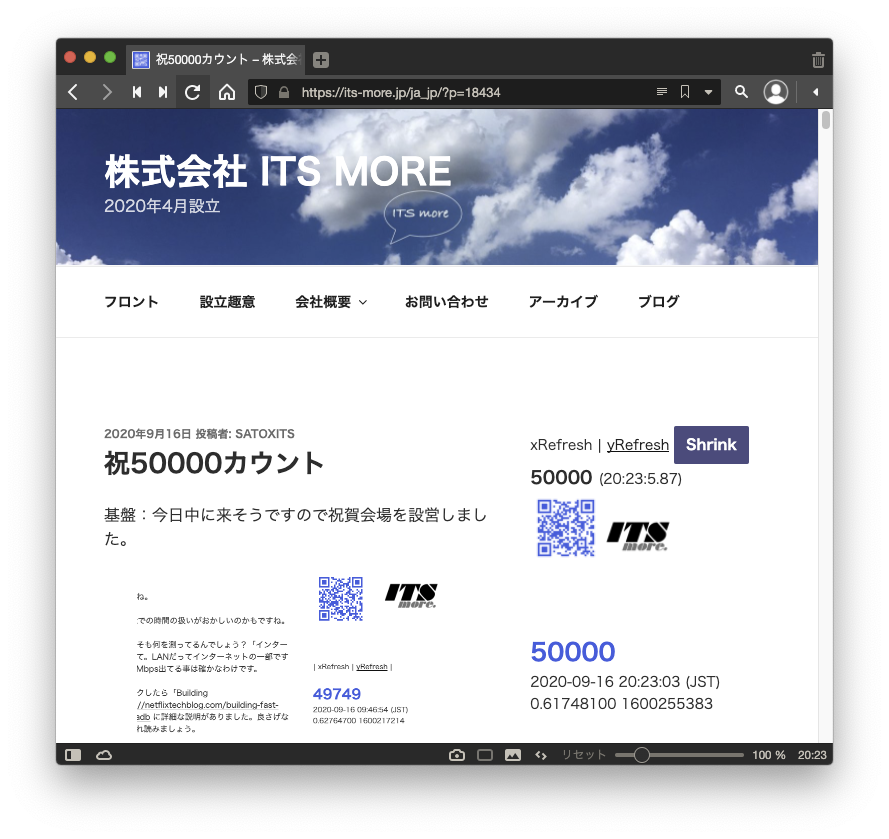
Task: Expand the hidden extensions arrow
Action: [x=815, y=92]
